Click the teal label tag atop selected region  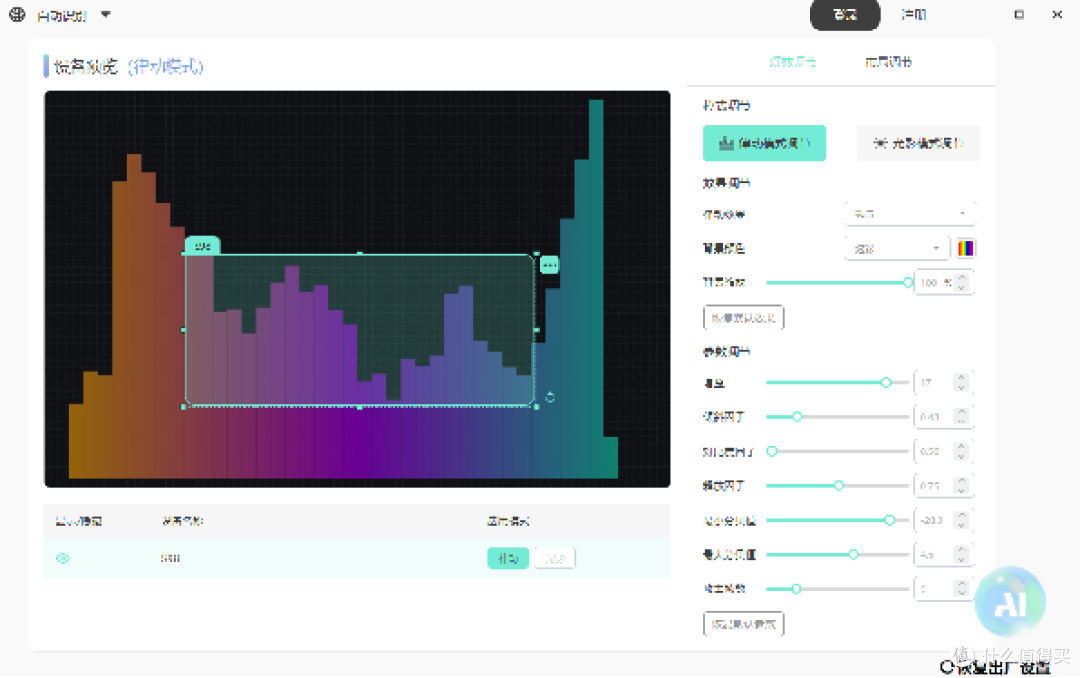coord(202,245)
